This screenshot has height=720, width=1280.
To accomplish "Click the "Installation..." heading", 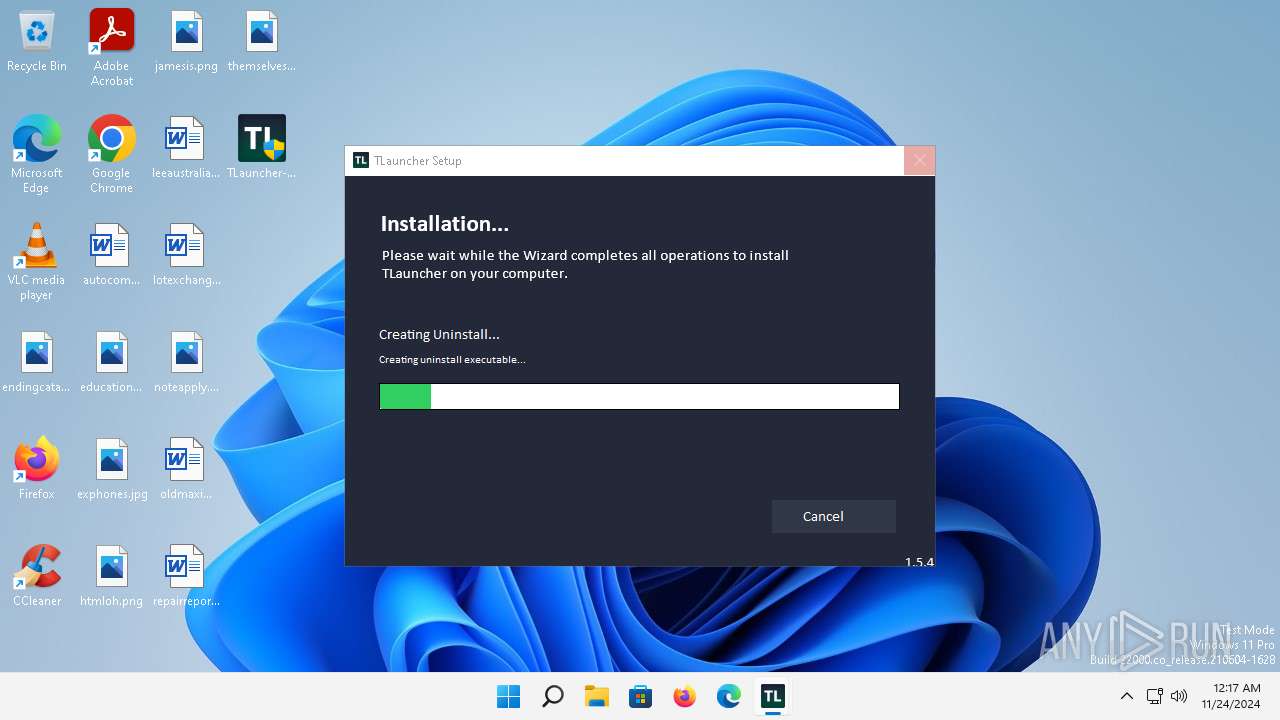I will (444, 224).
